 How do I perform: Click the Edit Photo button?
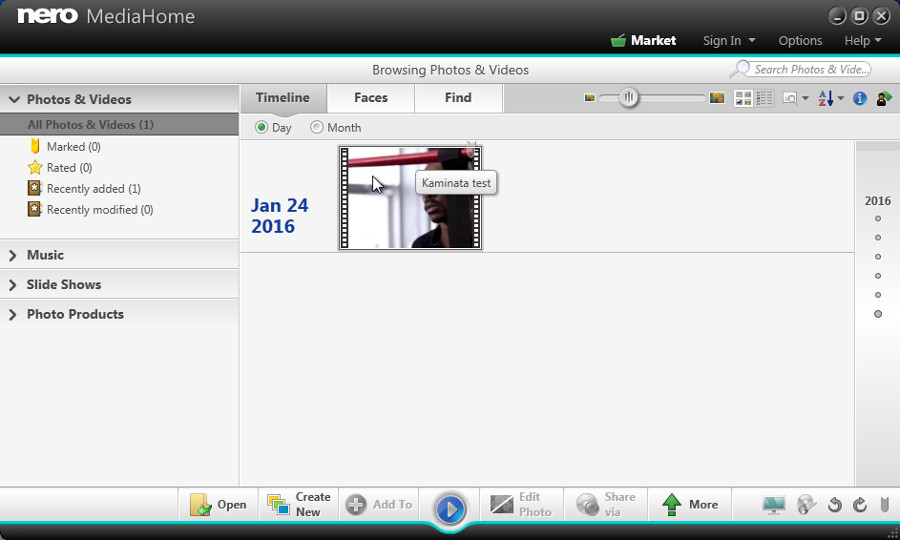pyautogui.click(x=522, y=505)
